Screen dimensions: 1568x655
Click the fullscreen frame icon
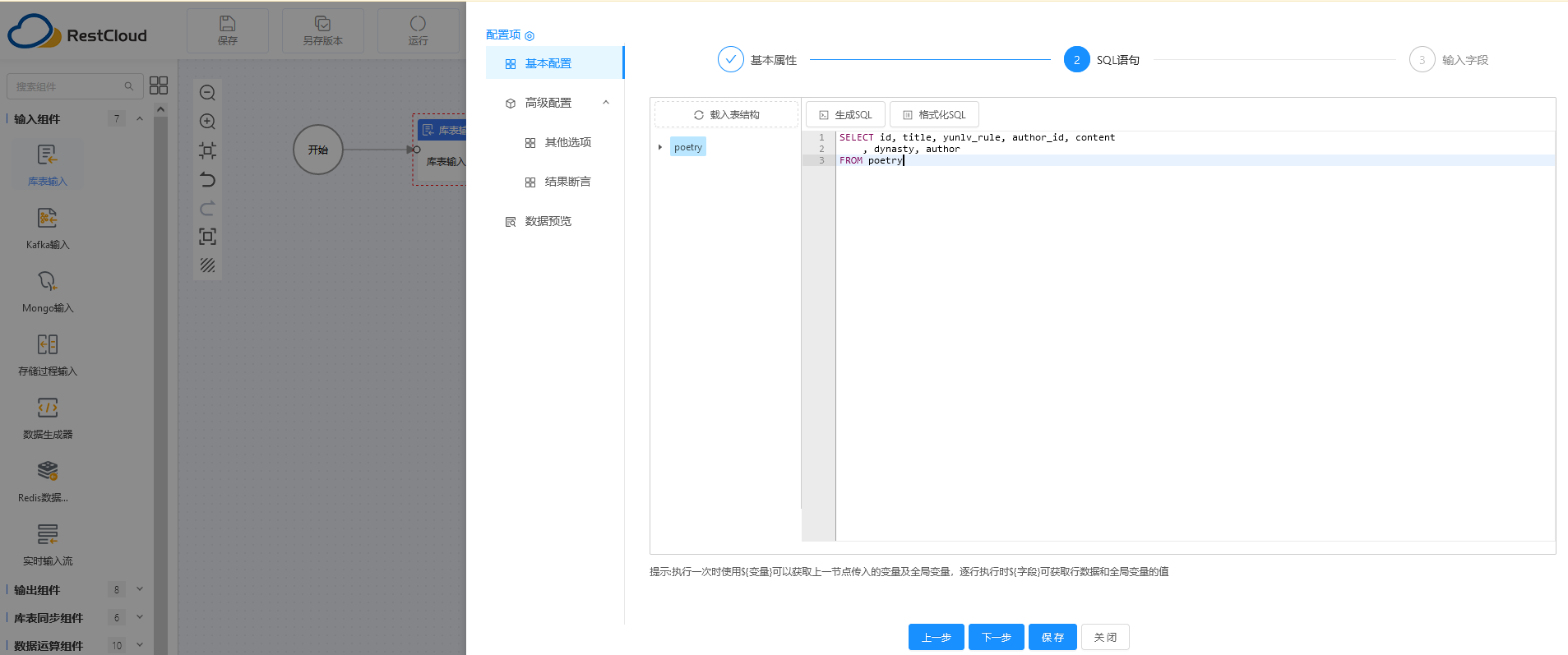tap(207, 237)
